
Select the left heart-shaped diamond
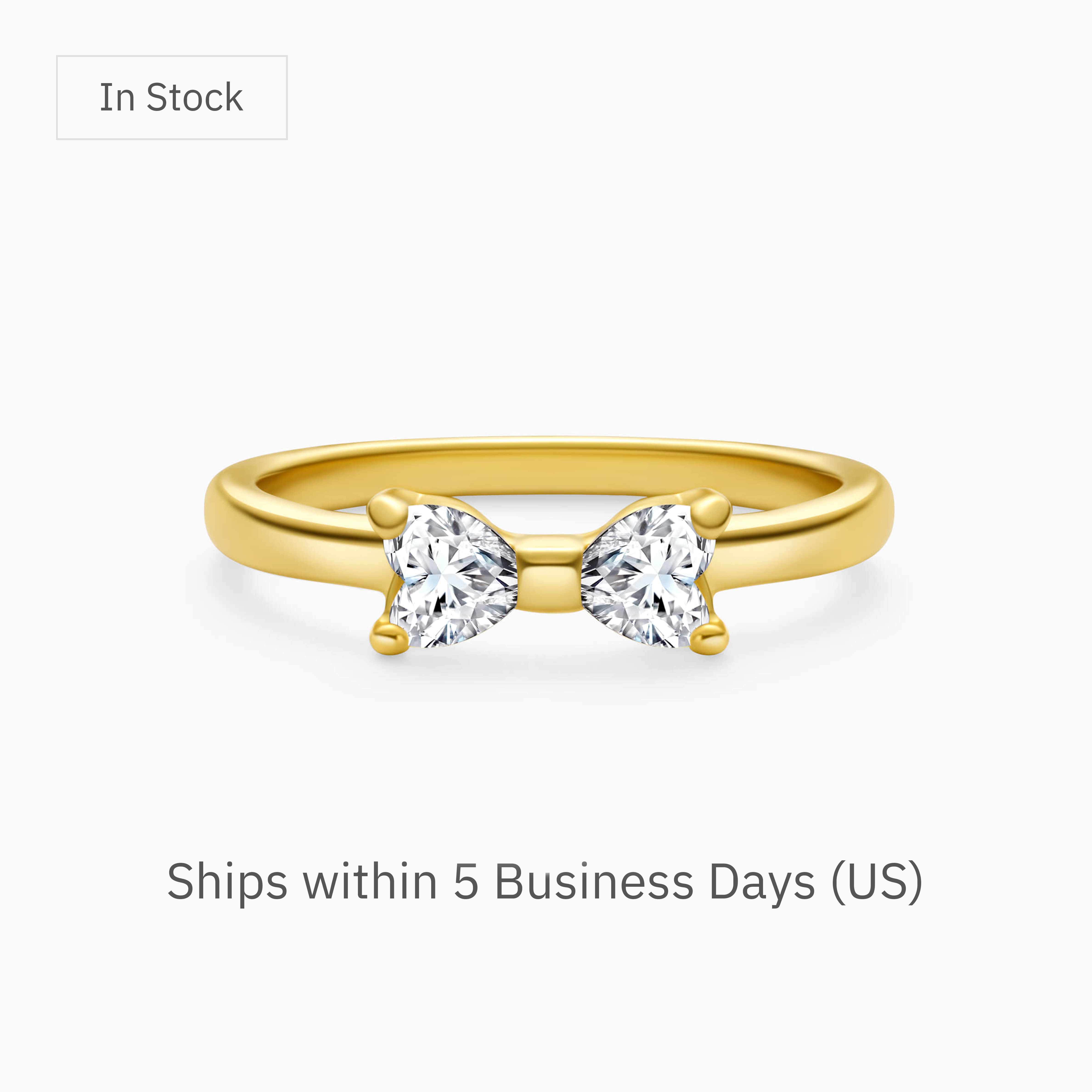click(x=450, y=575)
